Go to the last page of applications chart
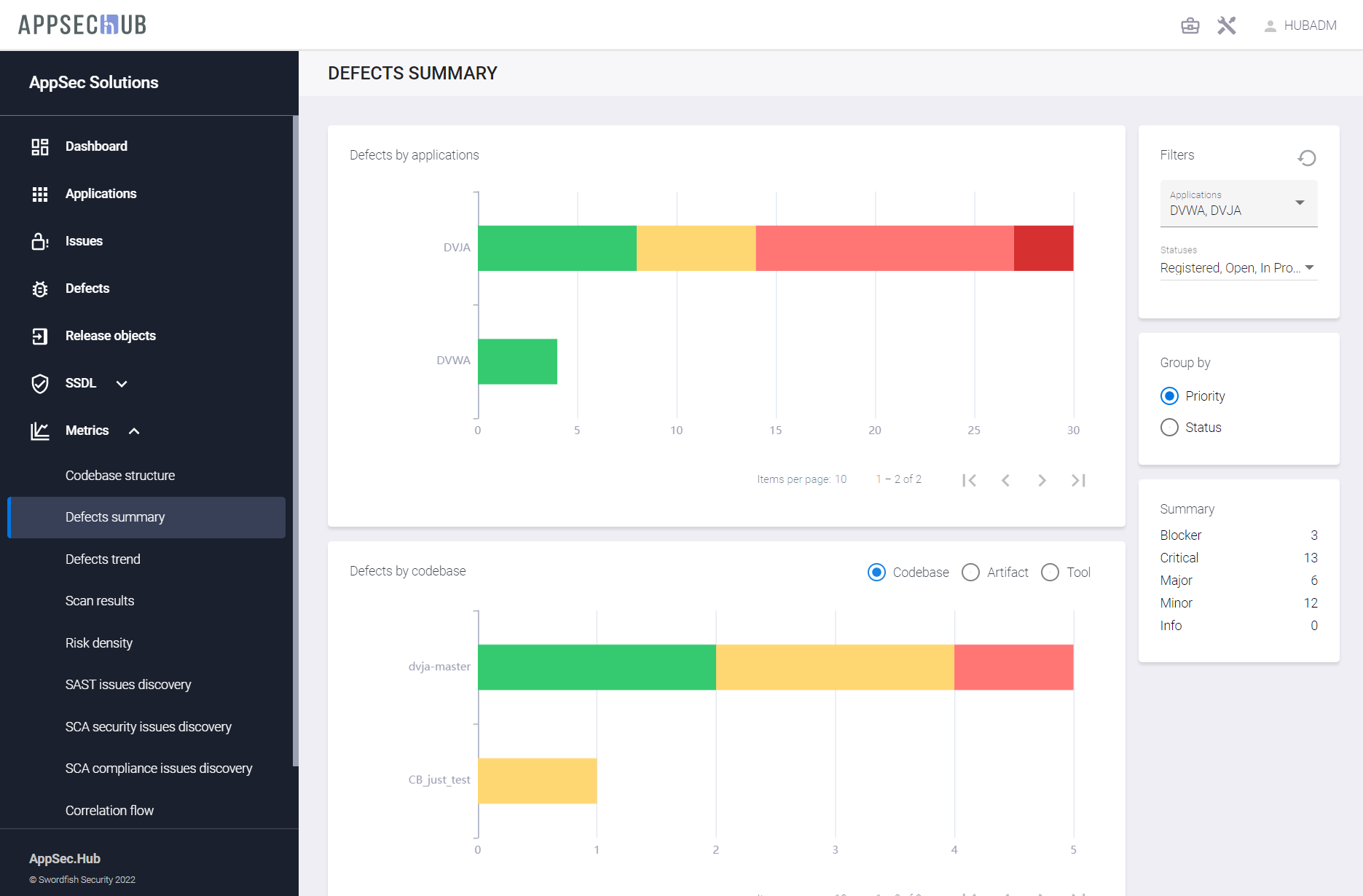The width and height of the screenshot is (1363, 896). coord(1079,480)
